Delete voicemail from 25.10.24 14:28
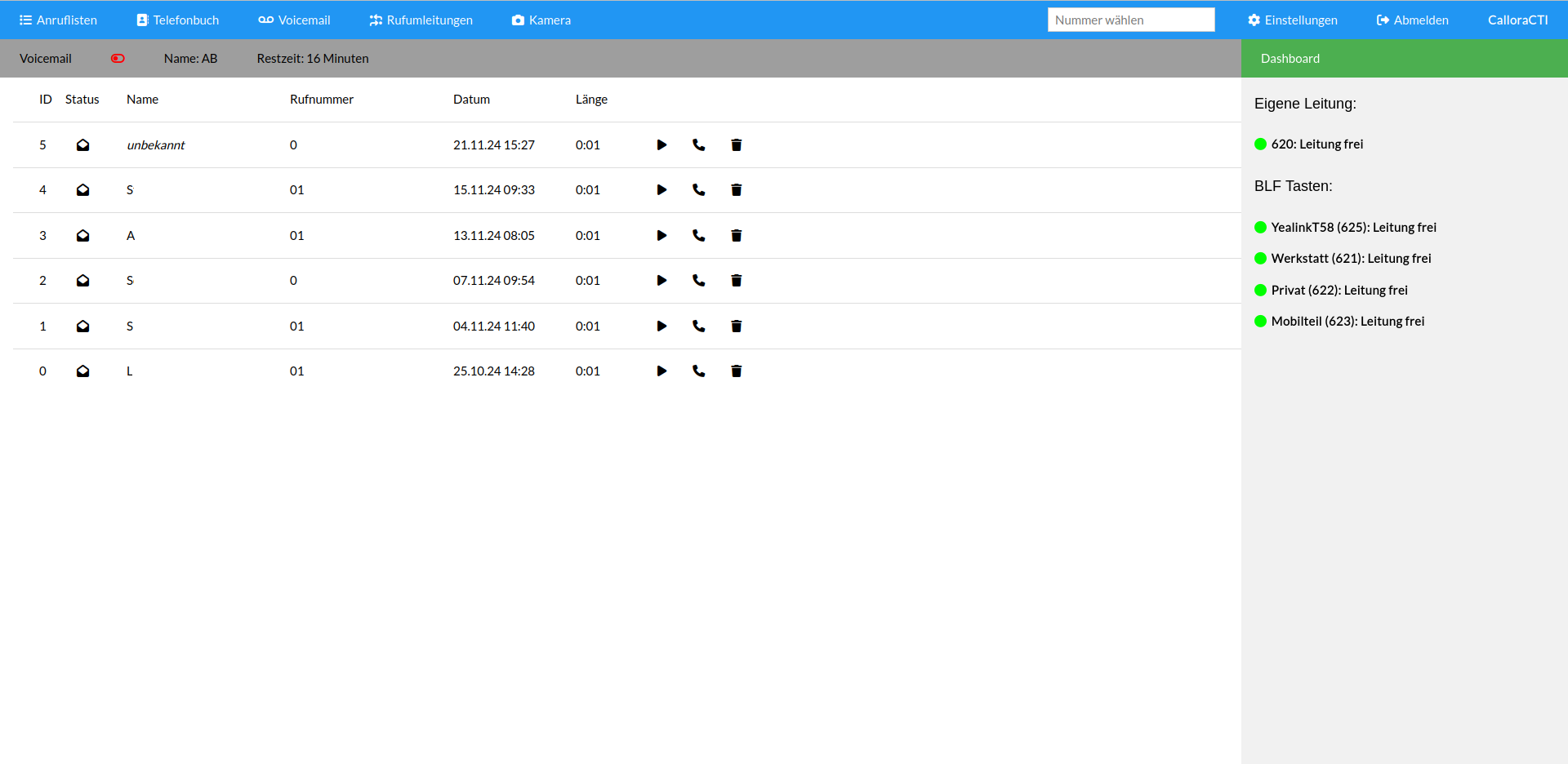The height and width of the screenshot is (764, 1568). [737, 371]
